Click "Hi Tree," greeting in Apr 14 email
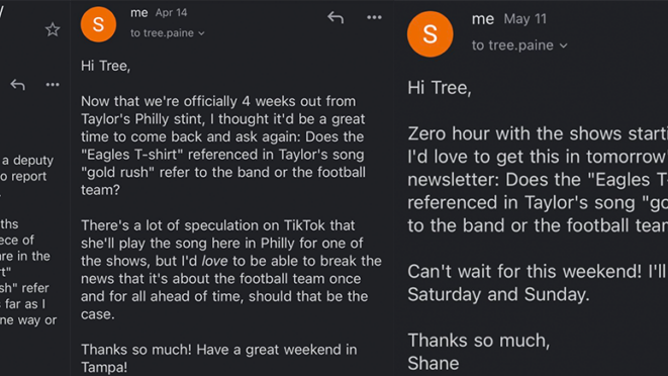 click(x=106, y=66)
